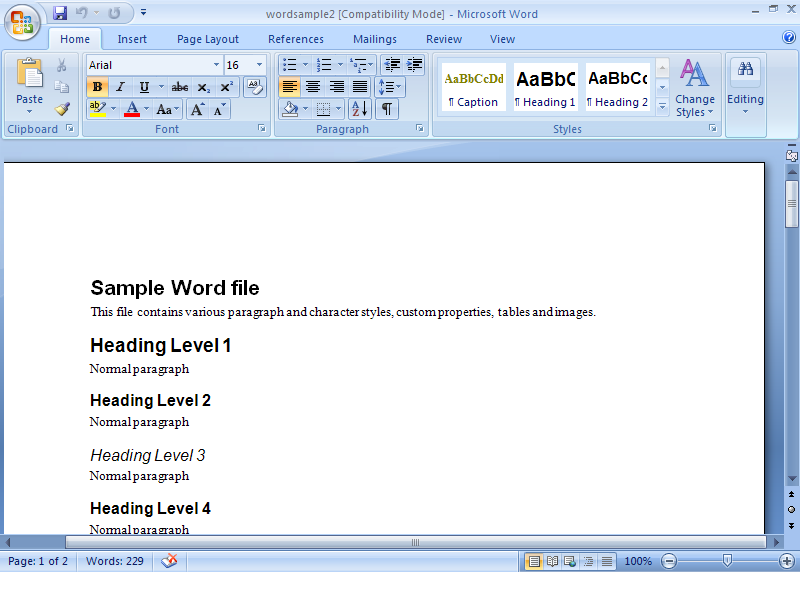Switch to Full Screen Reading view

pyautogui.click(x=553, y=561)
